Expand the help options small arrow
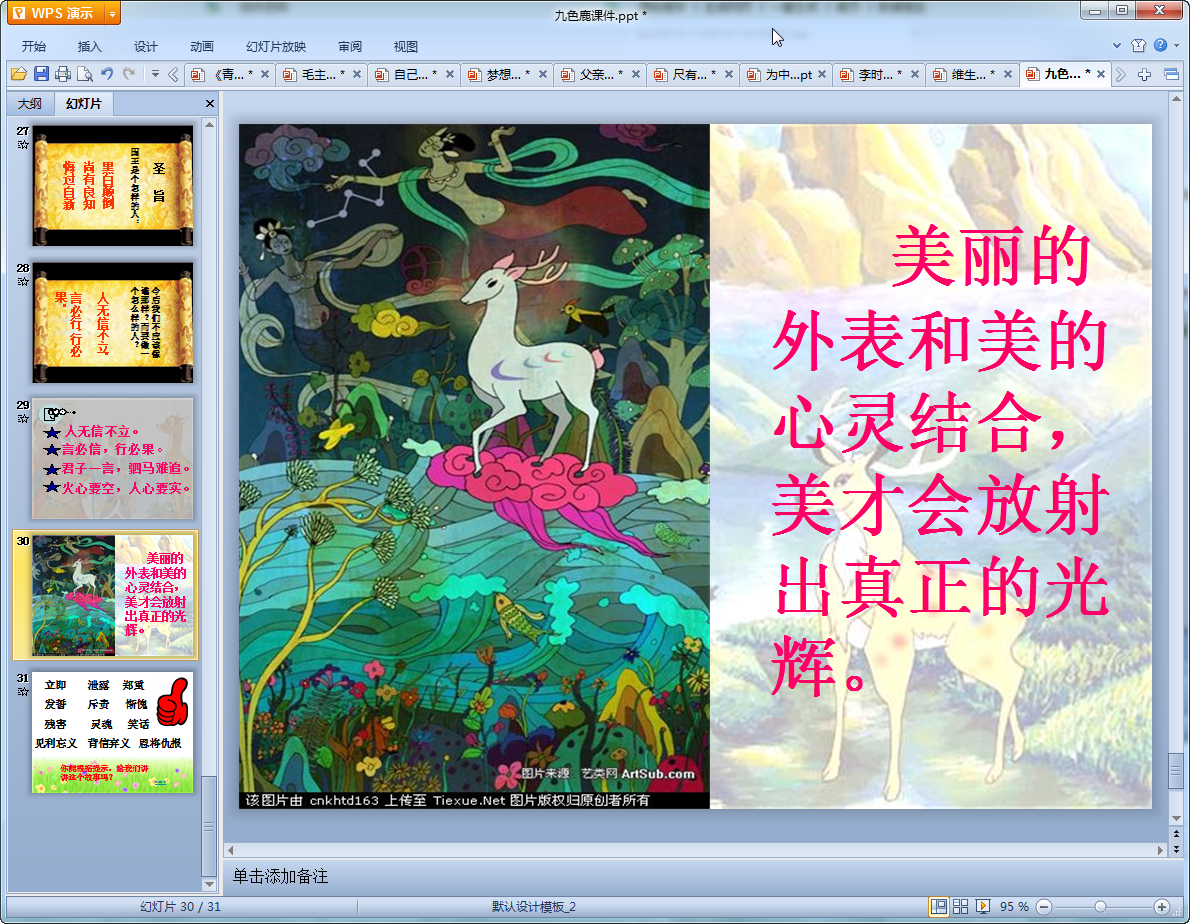1190x924 pixels. [1176, 46]
